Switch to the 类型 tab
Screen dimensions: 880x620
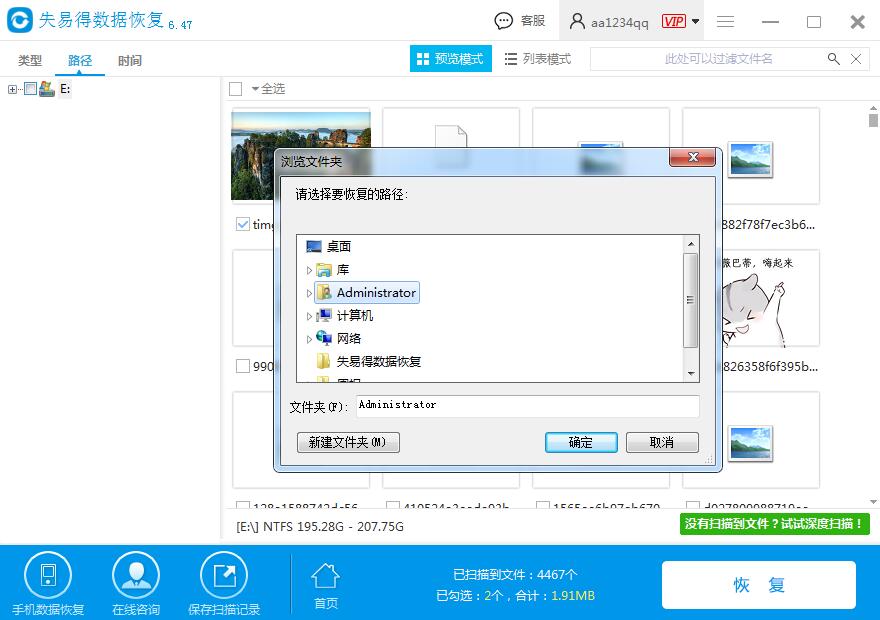point(29,60)
